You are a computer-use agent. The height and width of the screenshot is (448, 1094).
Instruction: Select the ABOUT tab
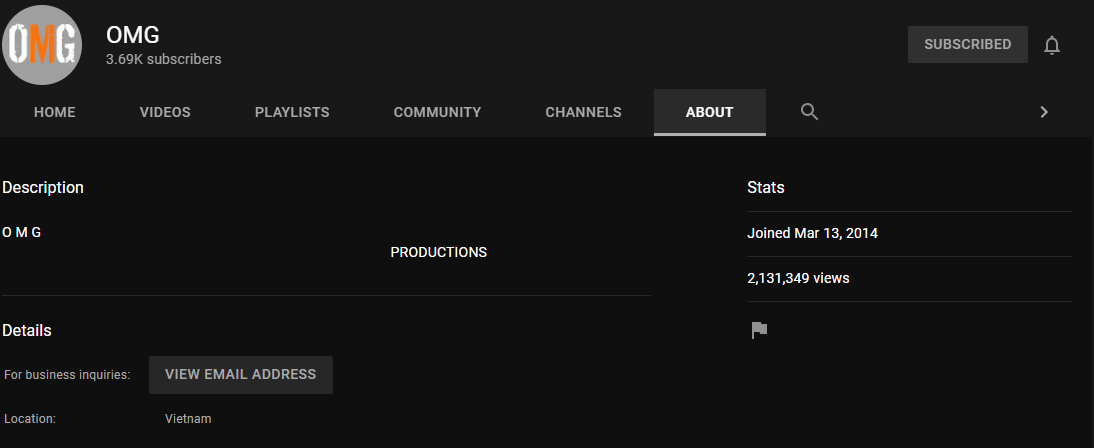[709, 112]
